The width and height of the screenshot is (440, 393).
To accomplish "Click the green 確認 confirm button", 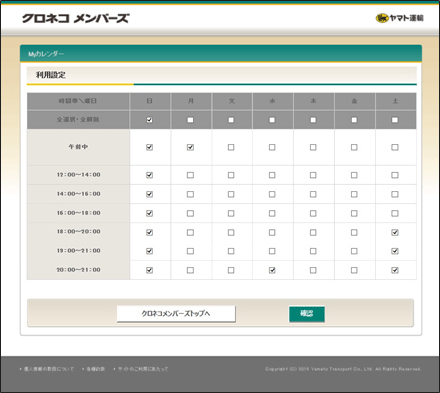I will pyautogui.click(x=307, y=314).
